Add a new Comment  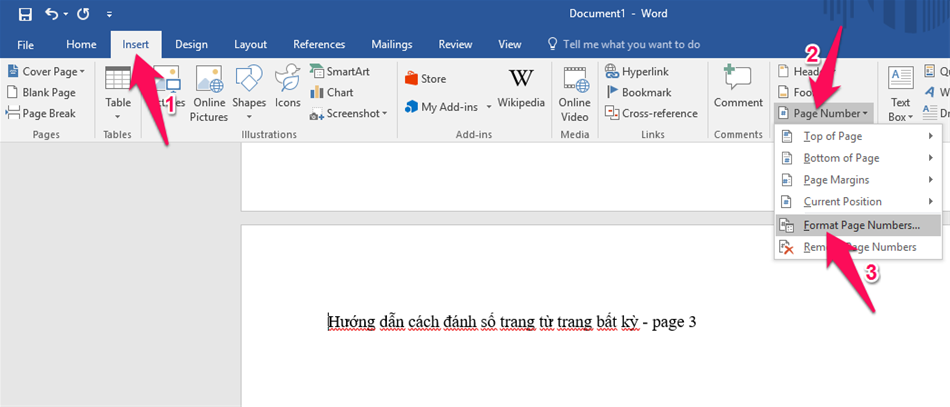[x=738, y=88]
